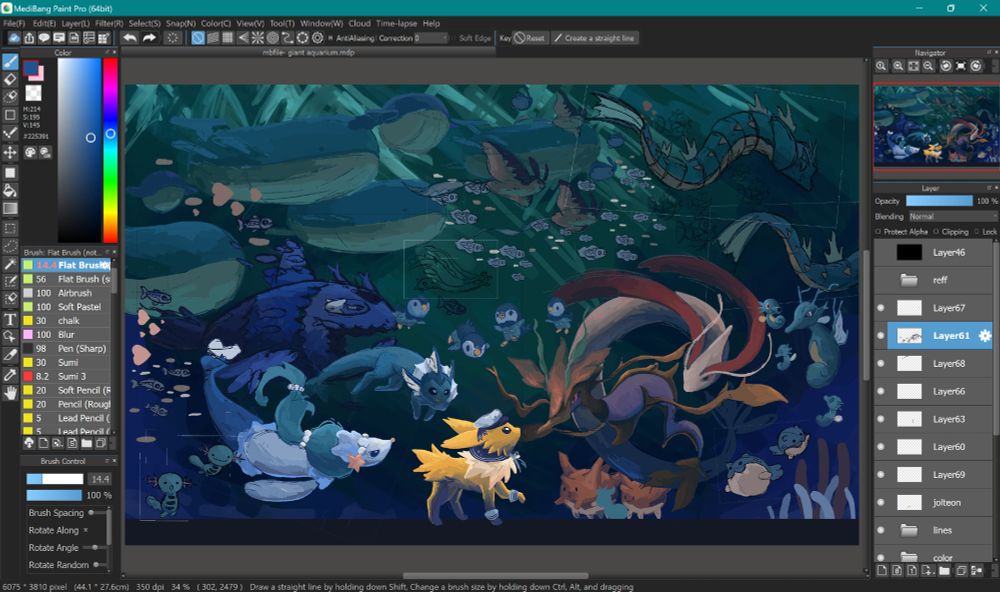Turn snap off in the snap toolbar
Image resolution: width=1000 pixels, height=592 pixels.
coord(198,38)
